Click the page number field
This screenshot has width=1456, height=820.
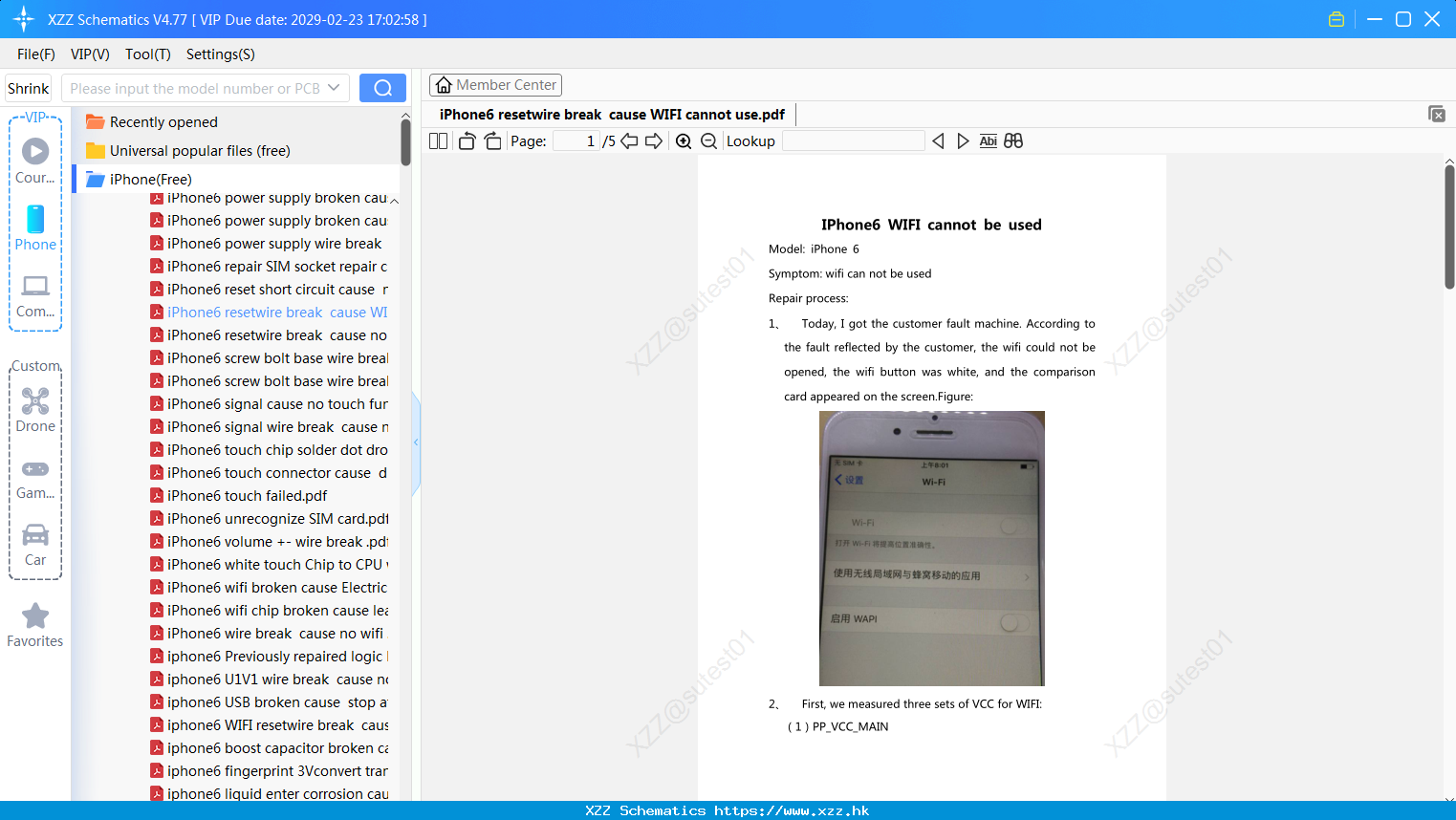[576, 141]
